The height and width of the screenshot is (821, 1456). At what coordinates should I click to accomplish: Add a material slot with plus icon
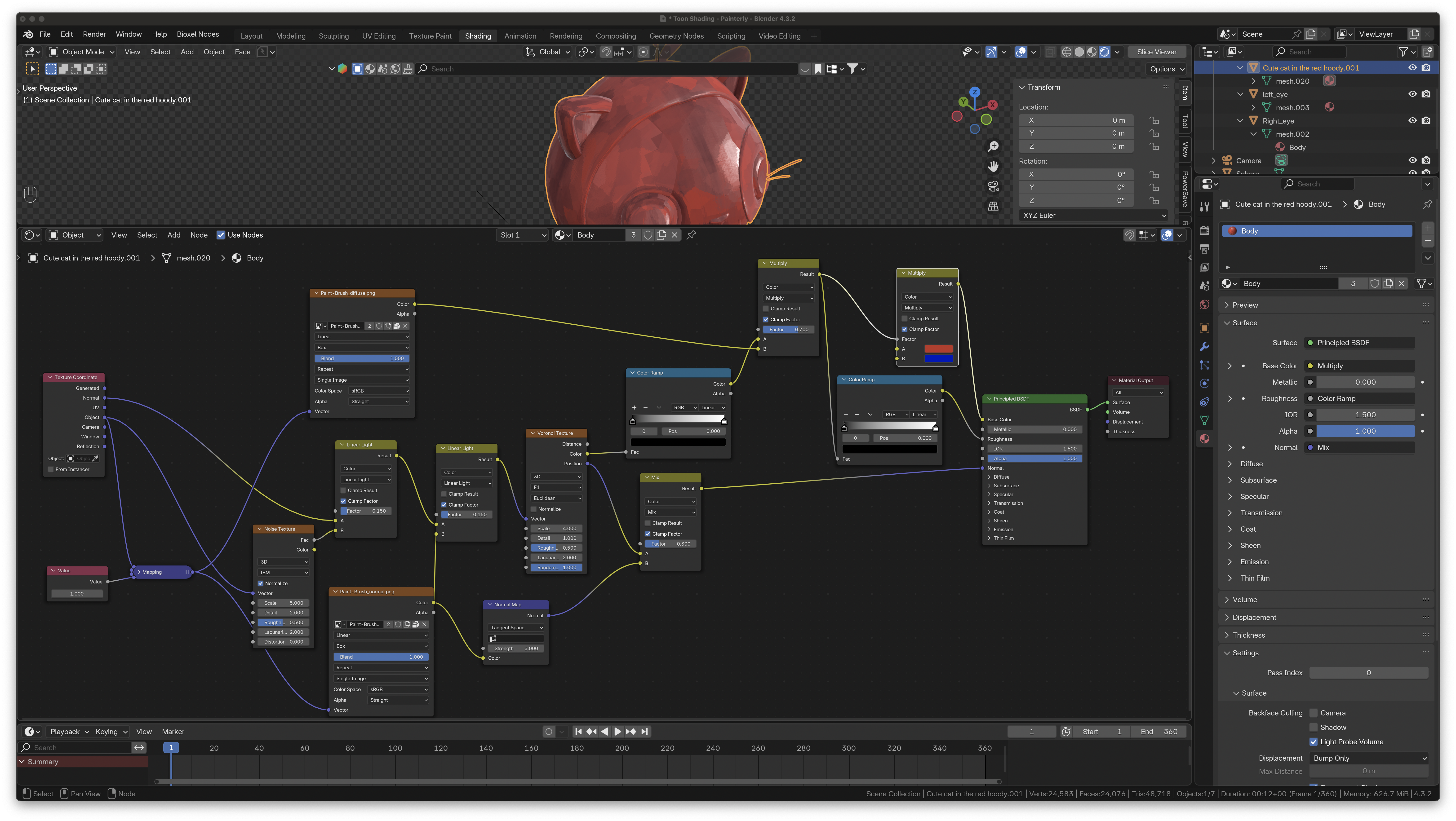[1428, 228]
